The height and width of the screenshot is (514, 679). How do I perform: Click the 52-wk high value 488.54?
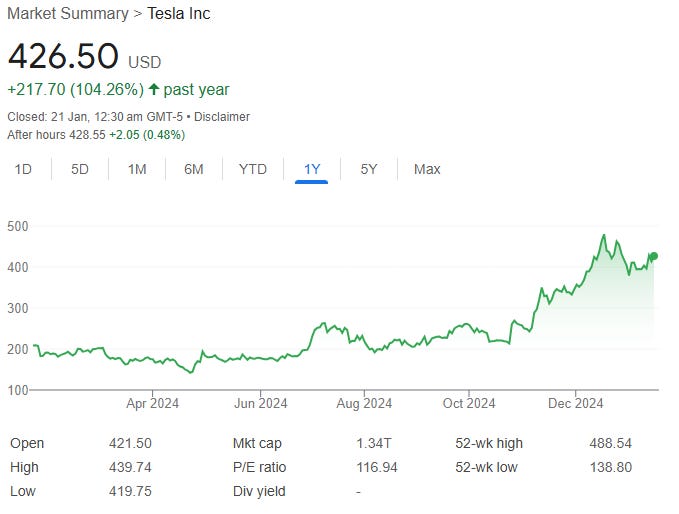point(611,443)
